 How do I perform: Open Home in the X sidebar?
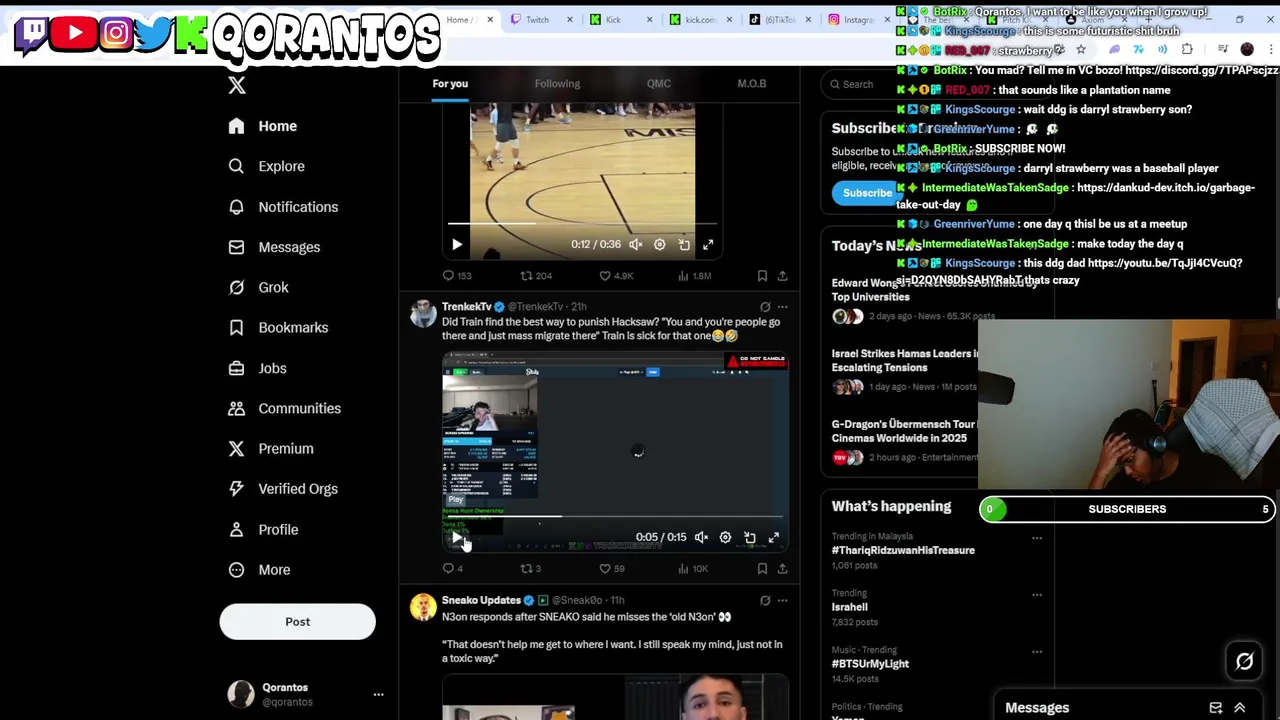click(x=263, y=126)
